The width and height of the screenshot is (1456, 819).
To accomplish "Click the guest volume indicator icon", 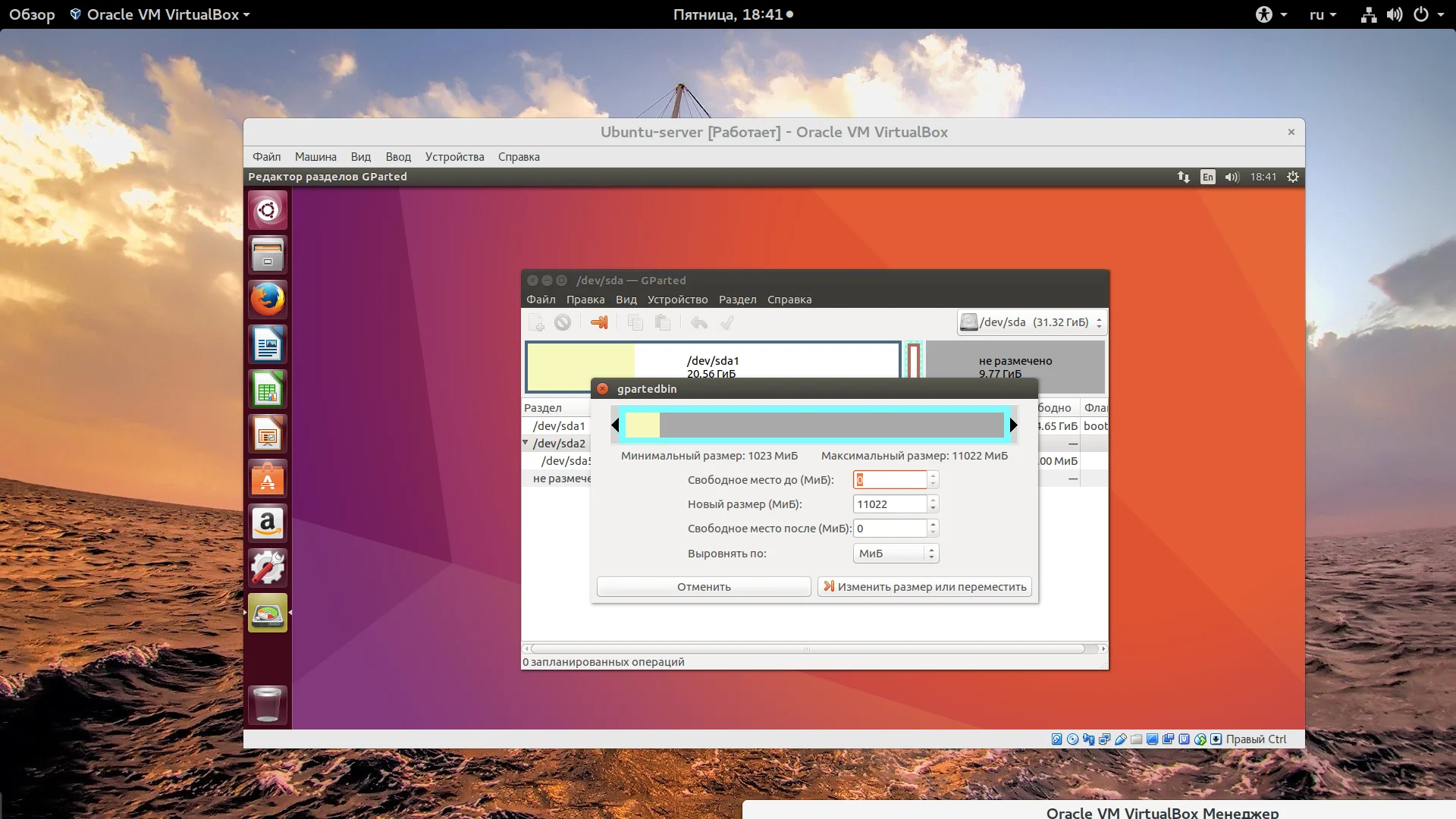I will (1232, 177).
